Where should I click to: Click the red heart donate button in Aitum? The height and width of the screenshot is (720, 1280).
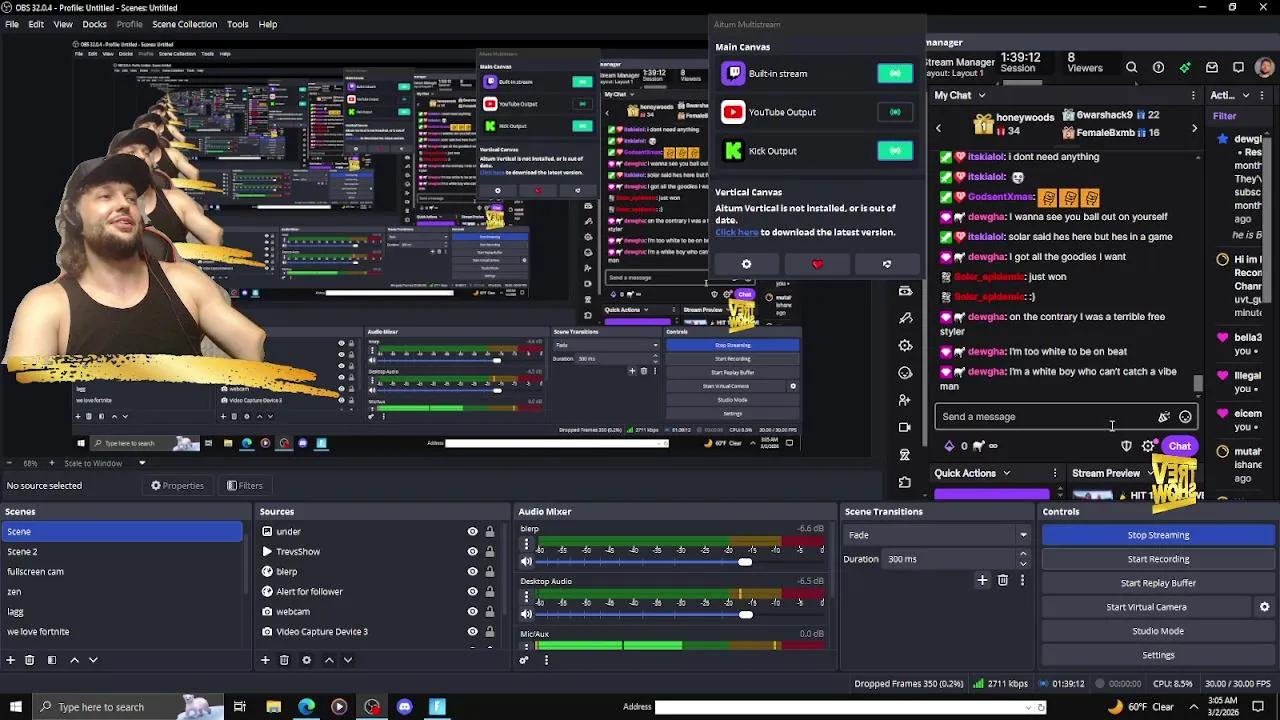(817, 264)
